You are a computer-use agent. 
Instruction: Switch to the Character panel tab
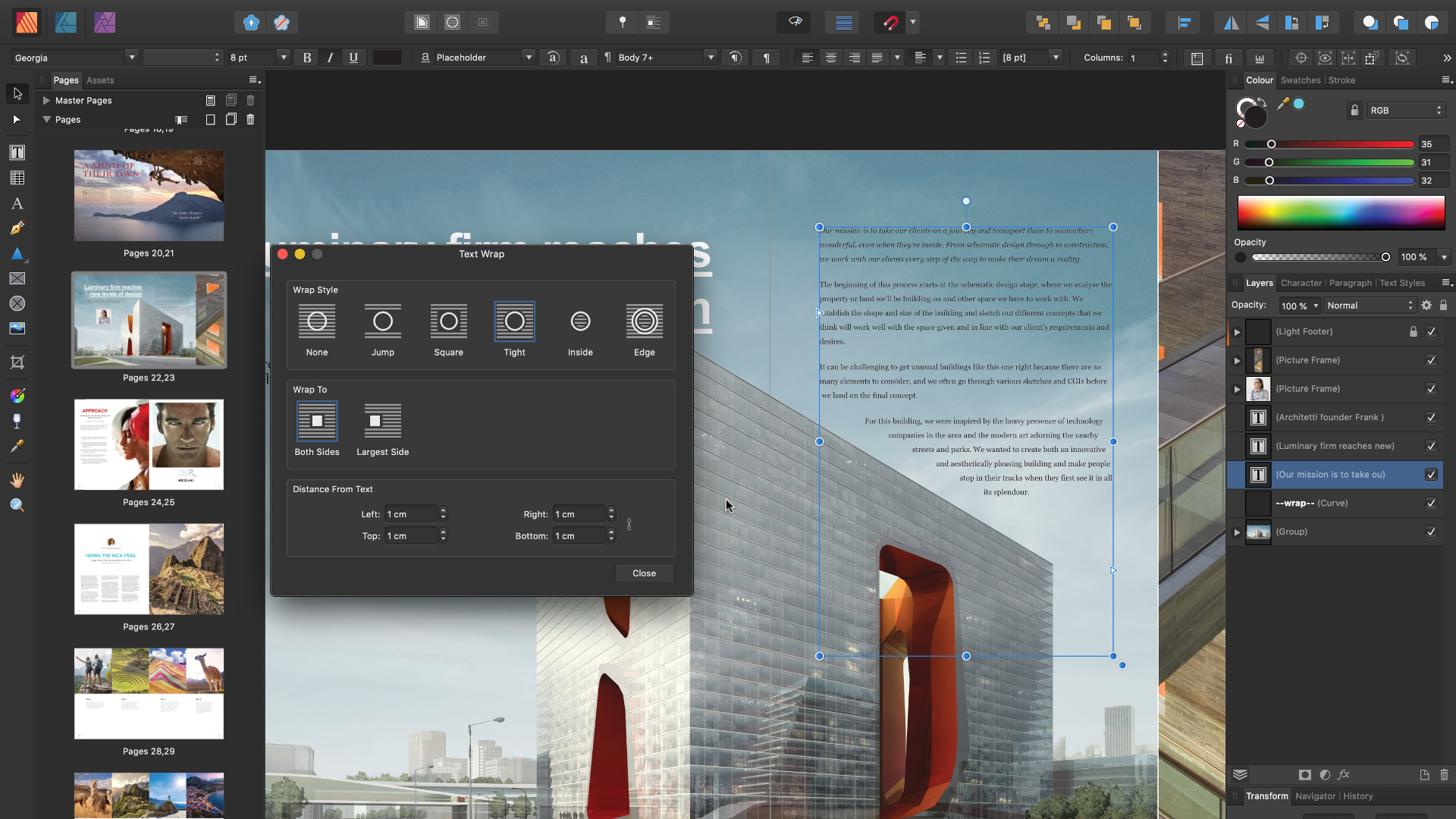tap(1300, 283)
